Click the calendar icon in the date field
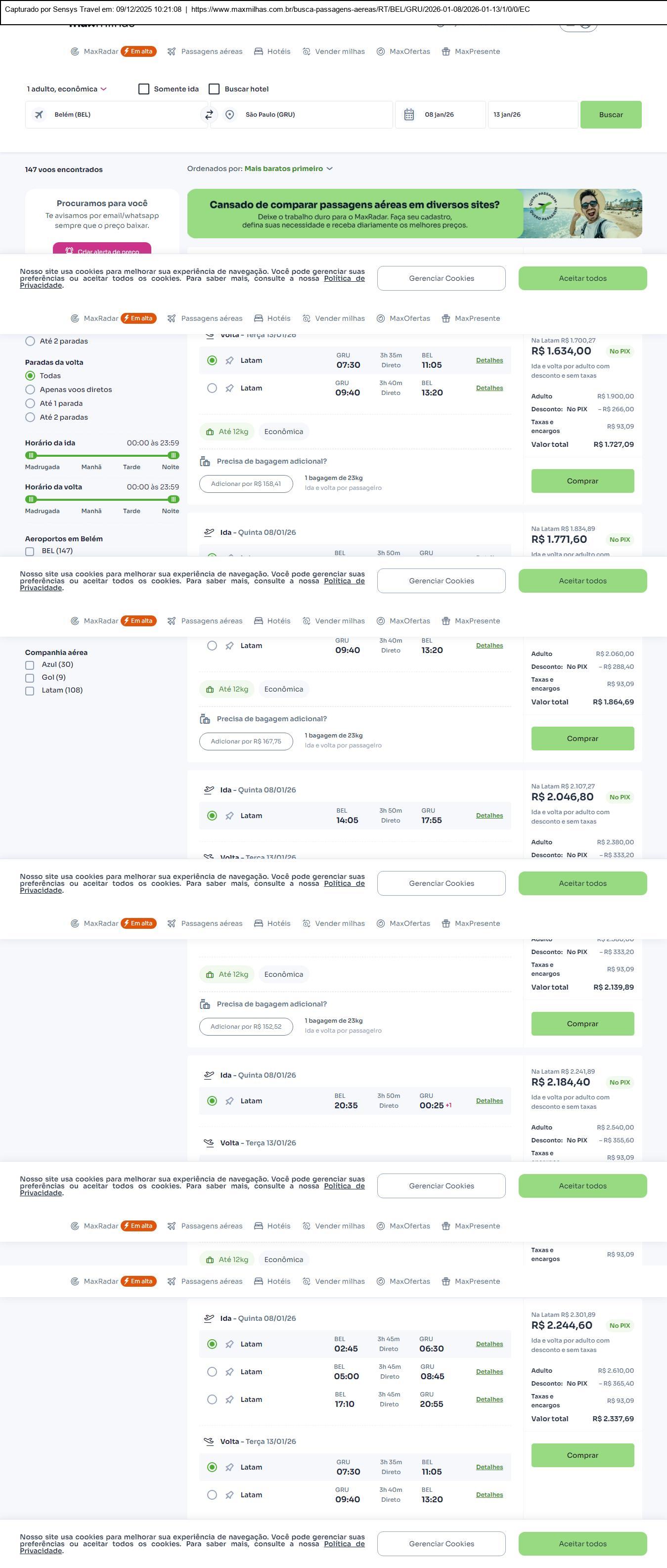This screenshot has height=1568, width=667. coord(409,114)
